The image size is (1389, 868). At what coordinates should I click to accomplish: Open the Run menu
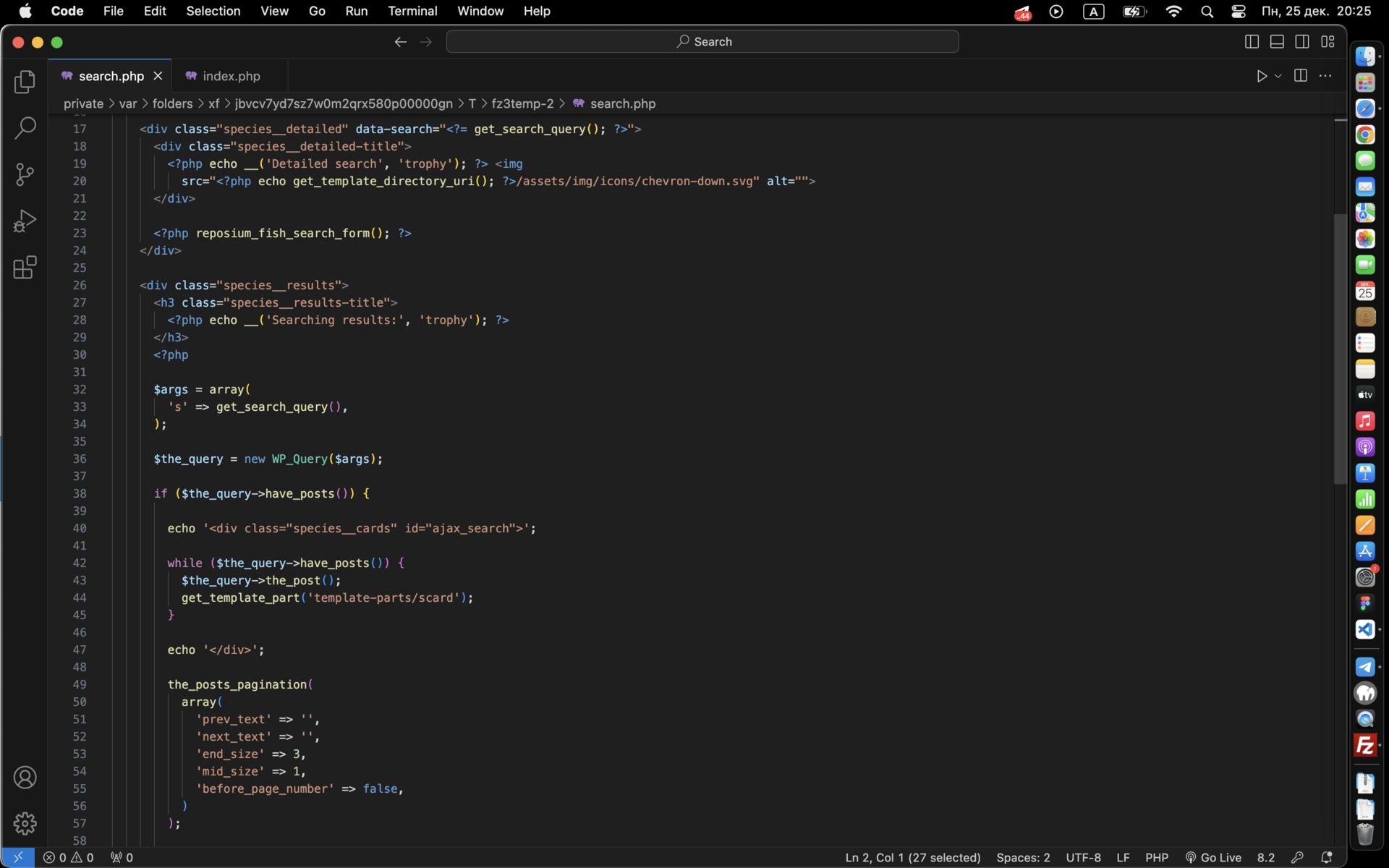point(357,11)
